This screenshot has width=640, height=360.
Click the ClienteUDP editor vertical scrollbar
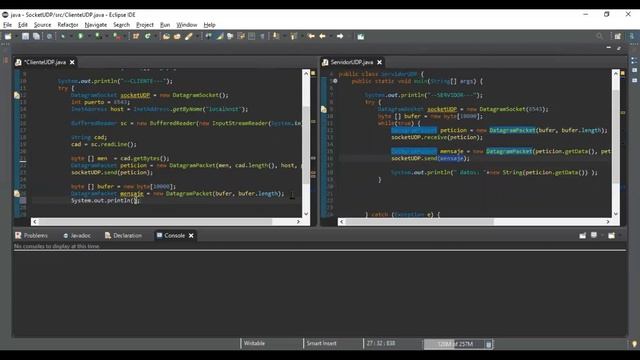point(306,145)
